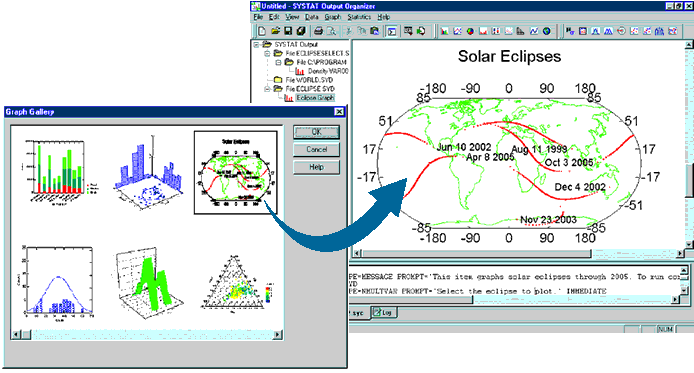Image resolution: width=694 pixels, height=373 pixels.
Task: Click the New document toolbar icon
Action: (x=262, y=31)
